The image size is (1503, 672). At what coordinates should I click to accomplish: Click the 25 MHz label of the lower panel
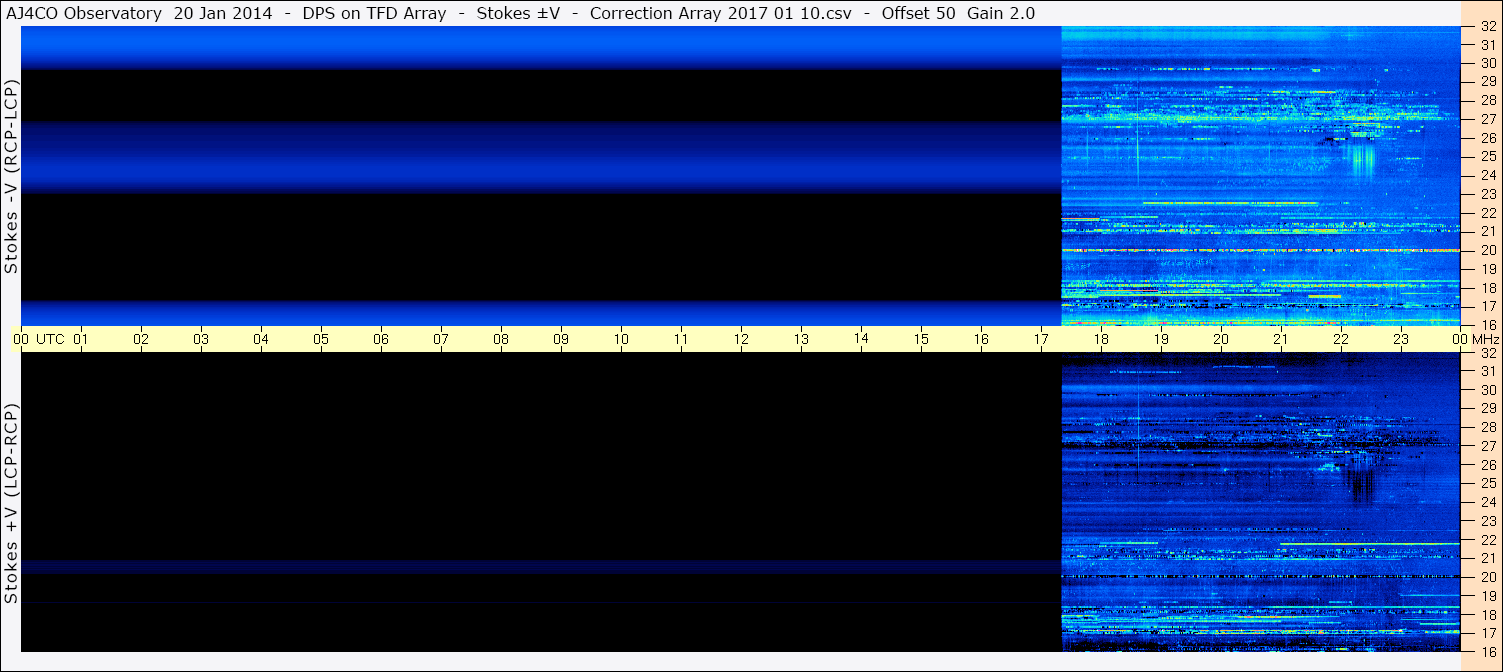1487,483
